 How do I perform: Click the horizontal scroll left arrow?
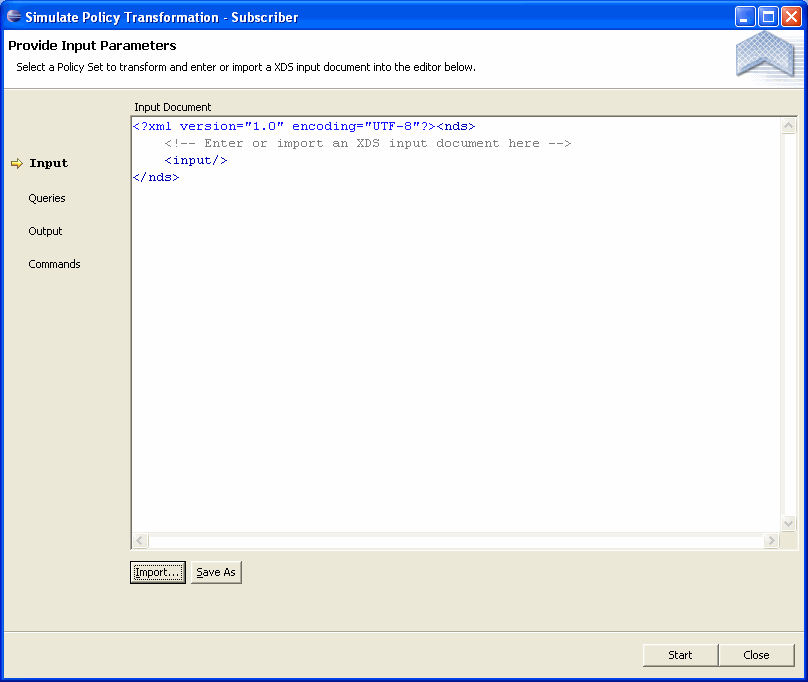(140, 540)
